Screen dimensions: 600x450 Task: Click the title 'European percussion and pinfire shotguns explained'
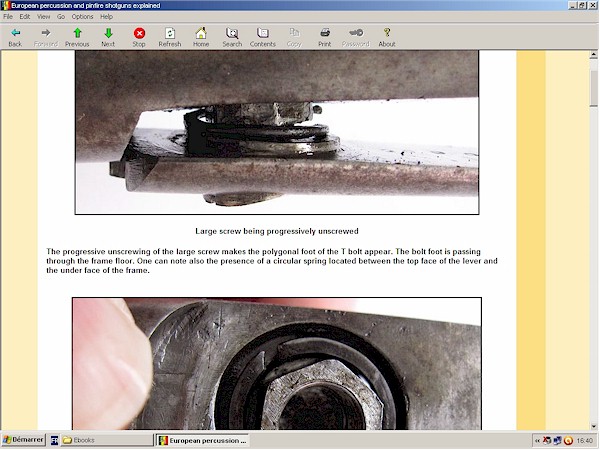86,6
